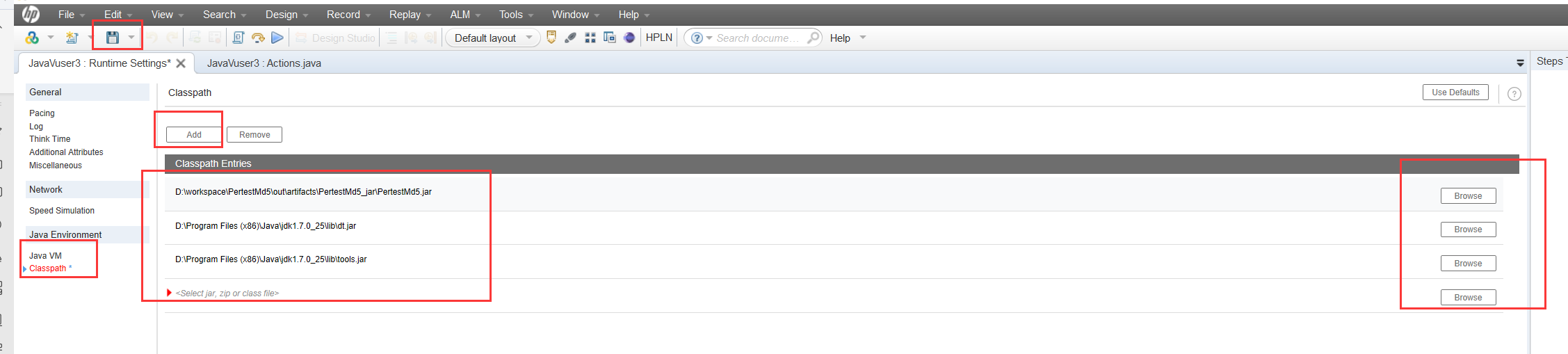Select the tools.jar classpath entry

271,259
